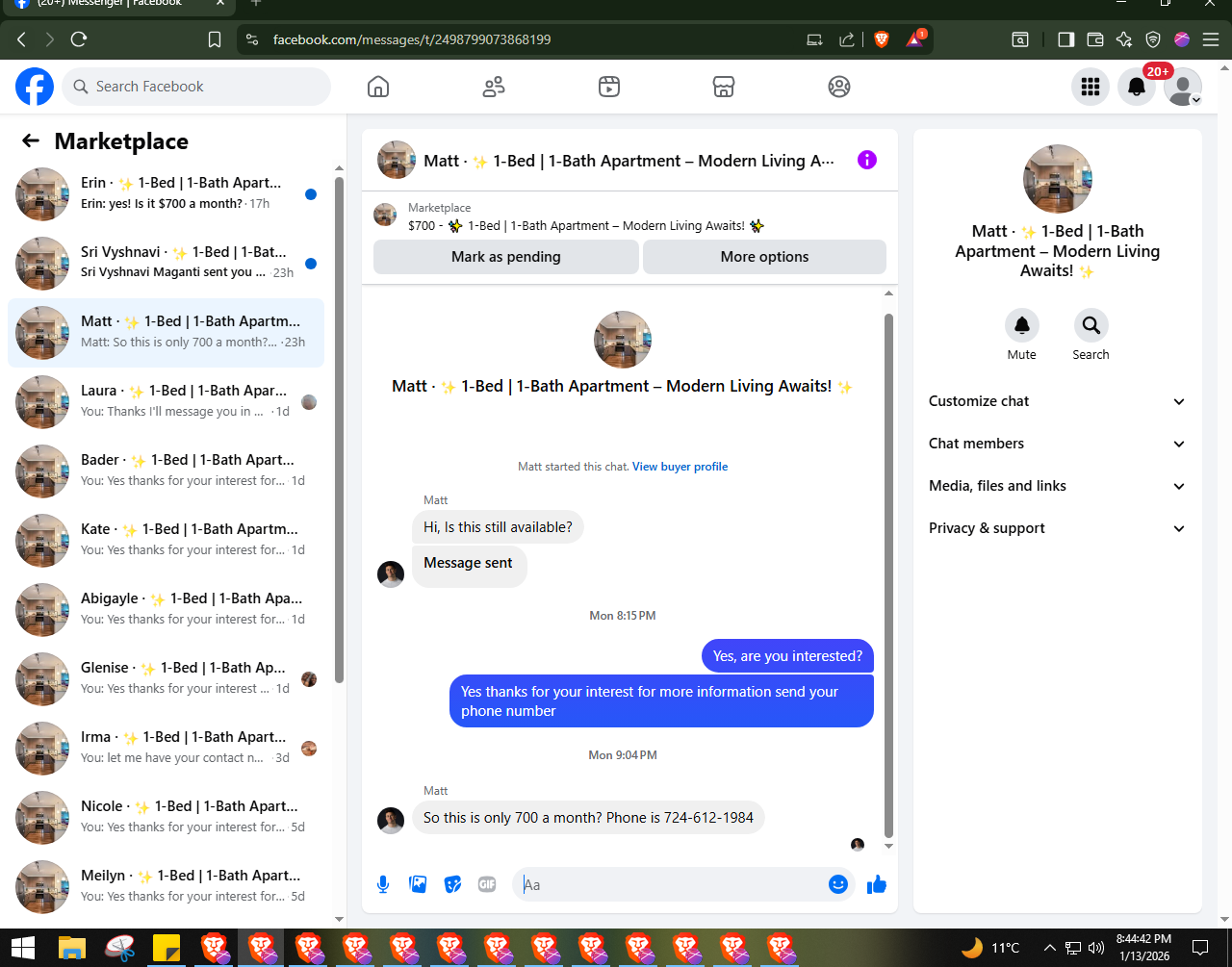
Task: Choose a sticker icon
Action: pyautogui.click(x=452, y=884)
